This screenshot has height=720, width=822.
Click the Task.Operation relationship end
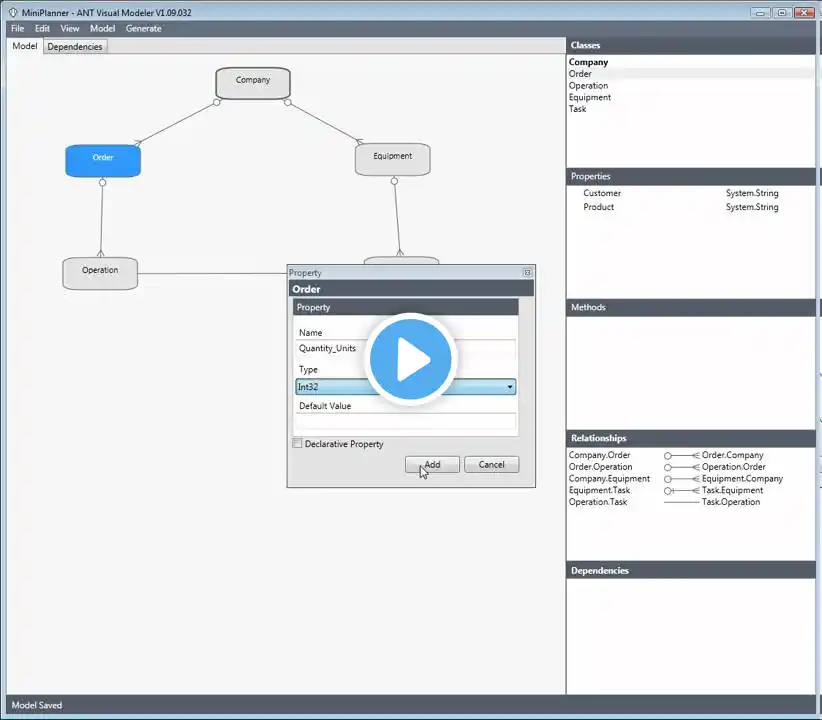[731, 502]
